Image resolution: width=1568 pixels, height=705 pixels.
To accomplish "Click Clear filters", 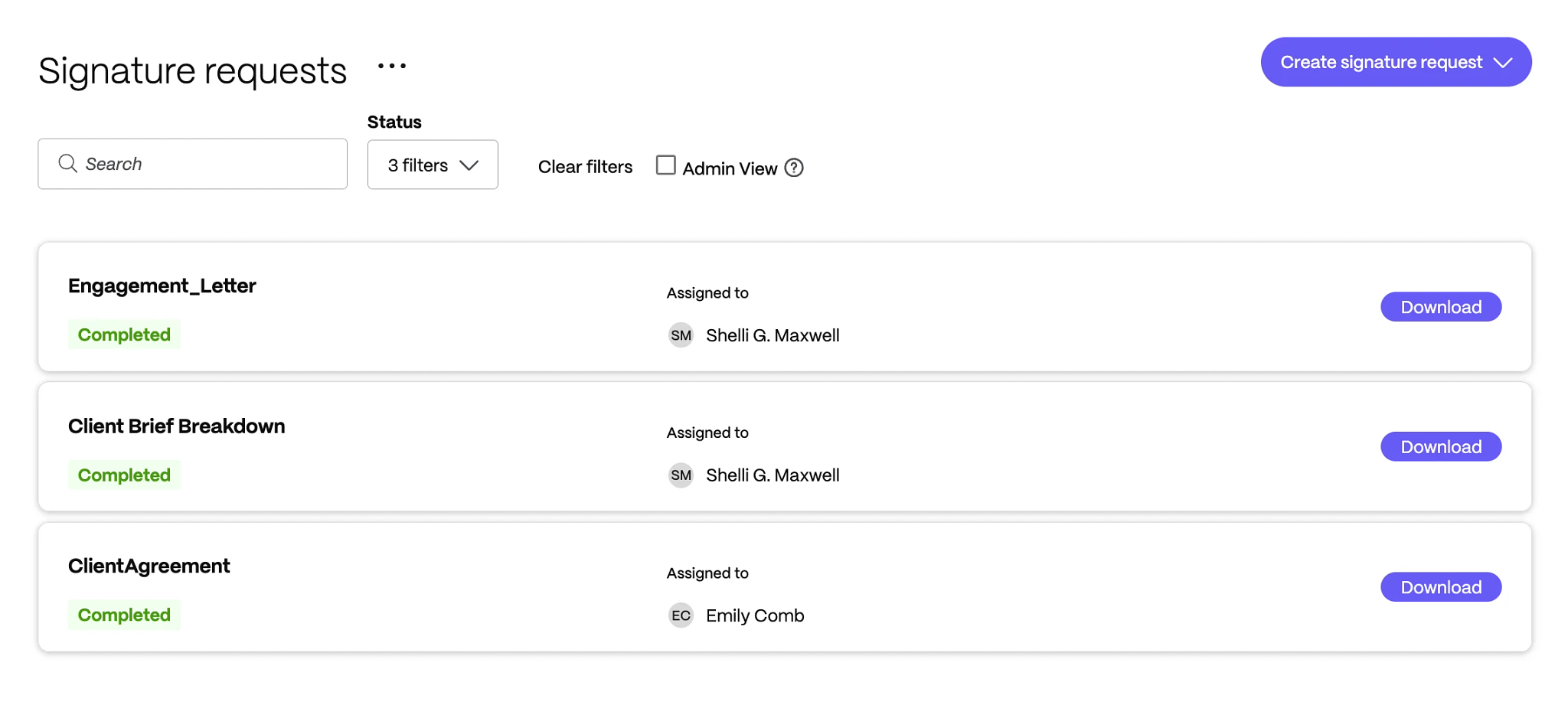I will coord(585,167).
